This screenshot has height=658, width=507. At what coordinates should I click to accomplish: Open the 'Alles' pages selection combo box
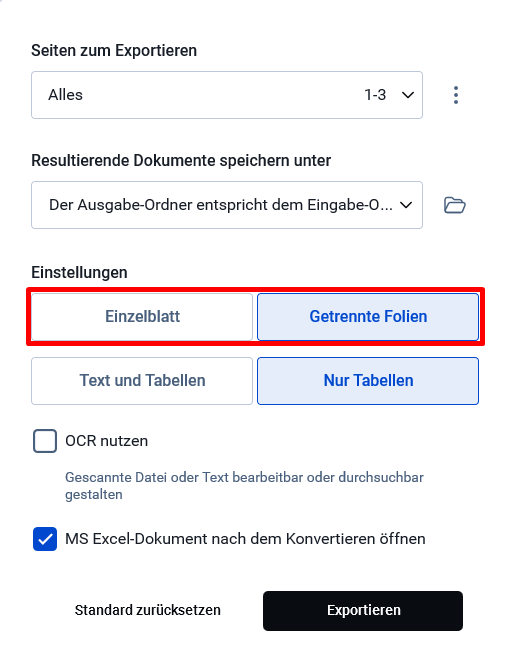tap(227, 95)
